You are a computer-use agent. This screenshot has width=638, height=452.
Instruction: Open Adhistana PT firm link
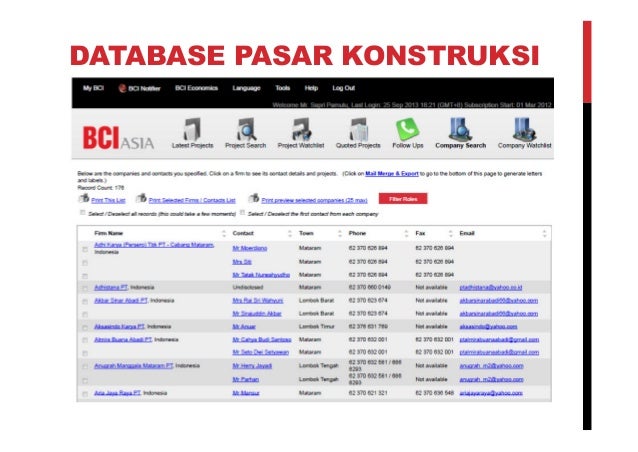(x=111, y=287)
